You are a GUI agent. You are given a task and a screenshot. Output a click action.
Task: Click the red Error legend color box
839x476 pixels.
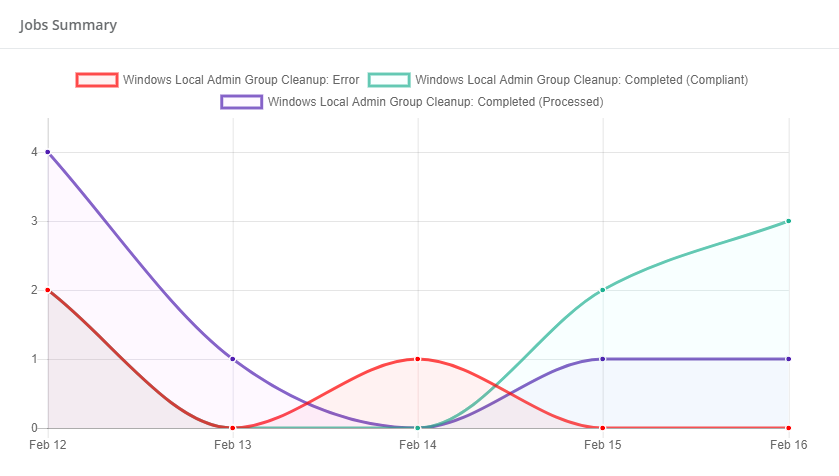click(97, 80)
